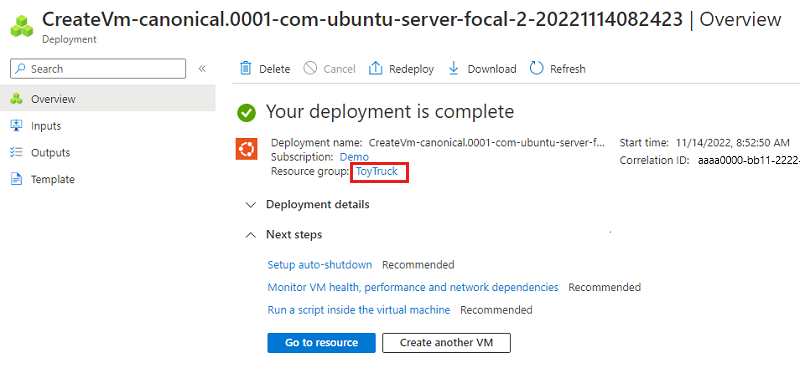This screenshot has width=800, height=368.
Task: Click Recommended text beside Monitor VM health
Action: click(605, 287)
